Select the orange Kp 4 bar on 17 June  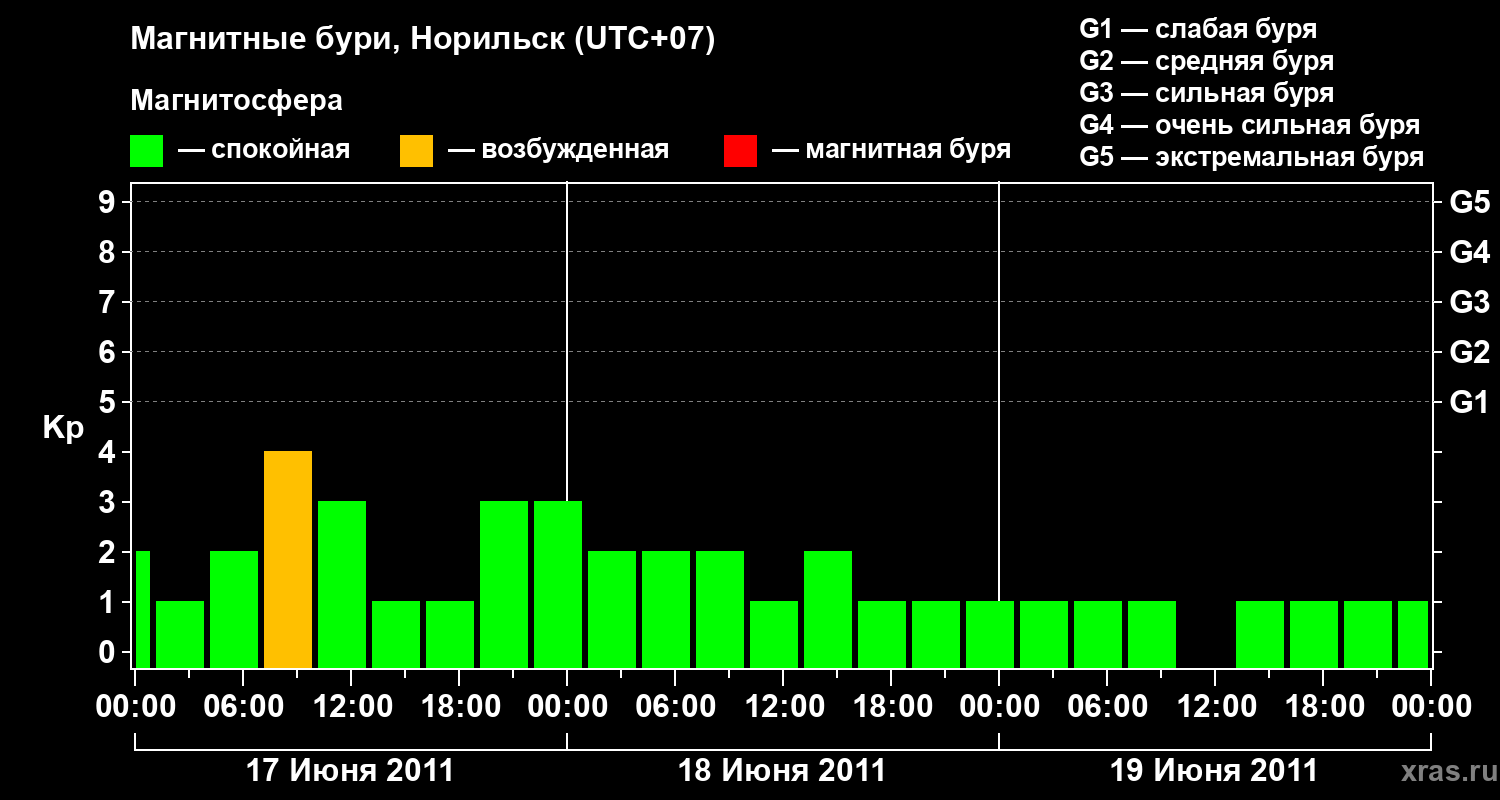[x=288, y=559]
